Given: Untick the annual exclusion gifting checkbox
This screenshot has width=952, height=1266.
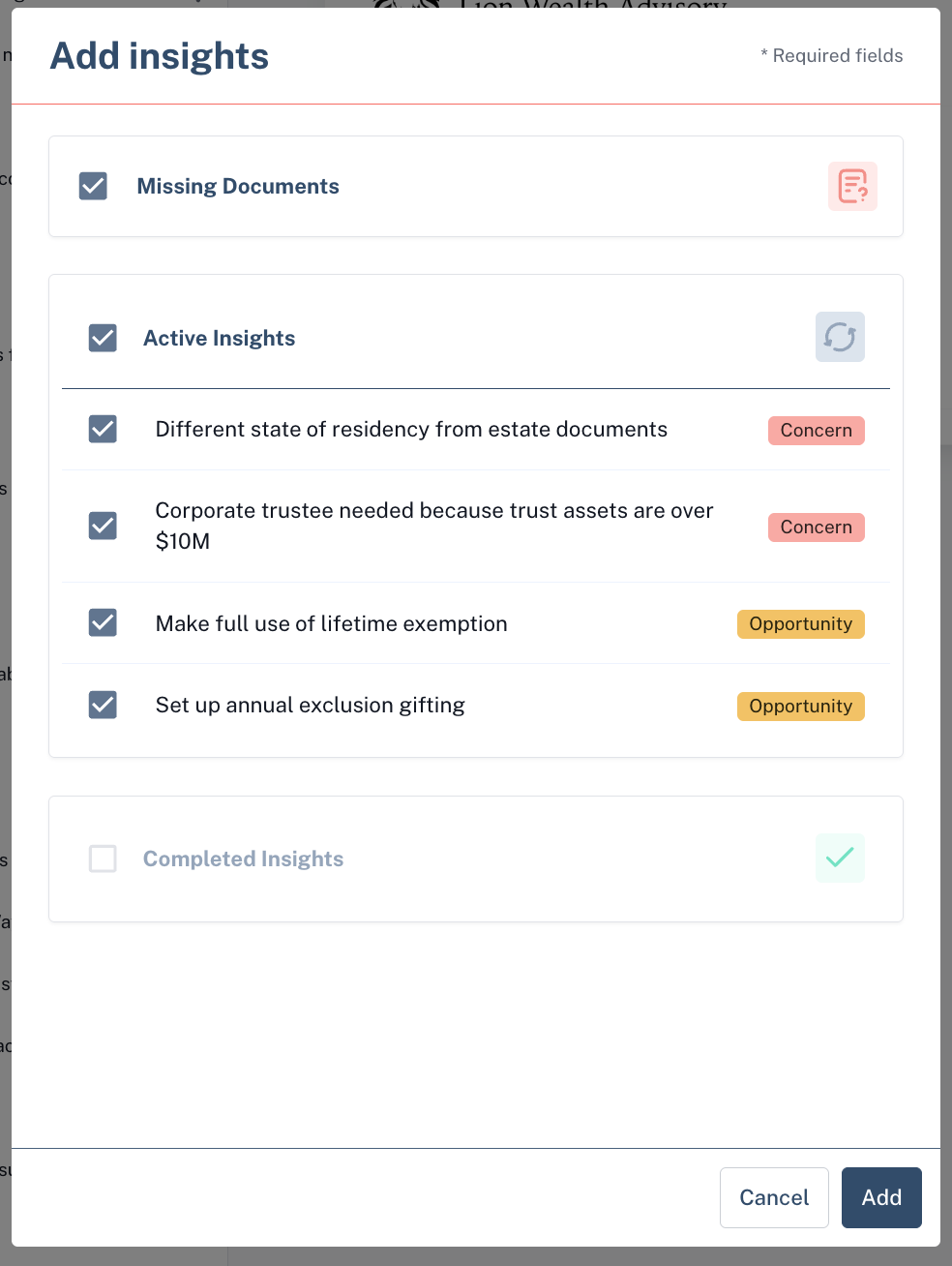Looking at the screenshot, I should 103,705.
